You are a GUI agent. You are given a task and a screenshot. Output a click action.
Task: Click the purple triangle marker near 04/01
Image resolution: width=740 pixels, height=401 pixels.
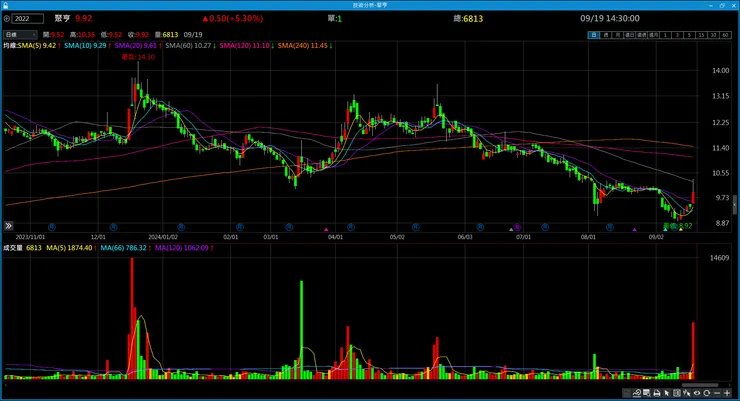pyautogui.click(x=326, y=230)
